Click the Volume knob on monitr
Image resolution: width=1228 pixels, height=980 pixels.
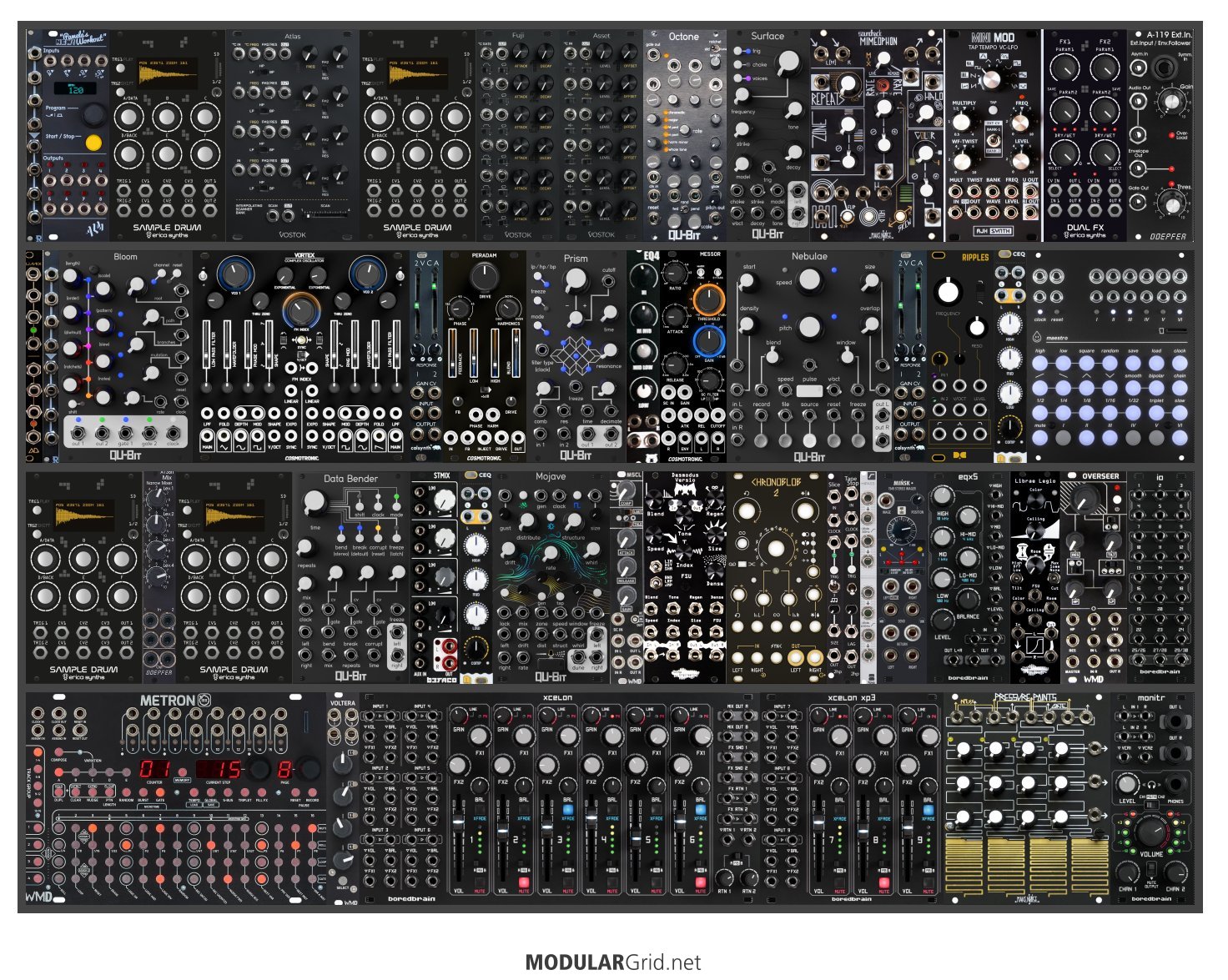(x=1150, y=832)
